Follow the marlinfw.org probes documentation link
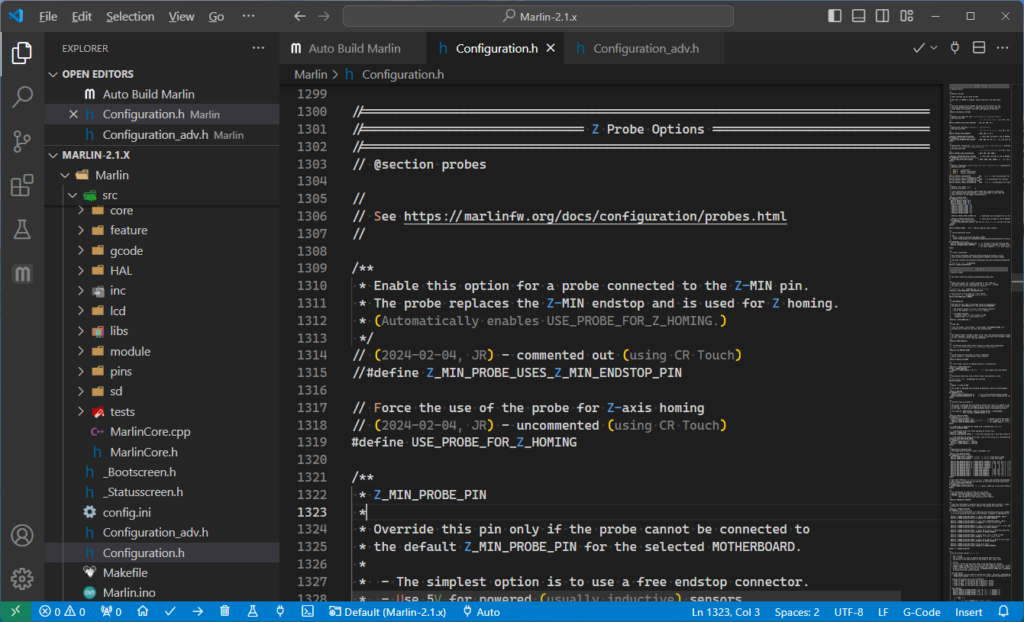Image resolution: width=1024 pixels, height=622 pixels. tap(594, 216)
